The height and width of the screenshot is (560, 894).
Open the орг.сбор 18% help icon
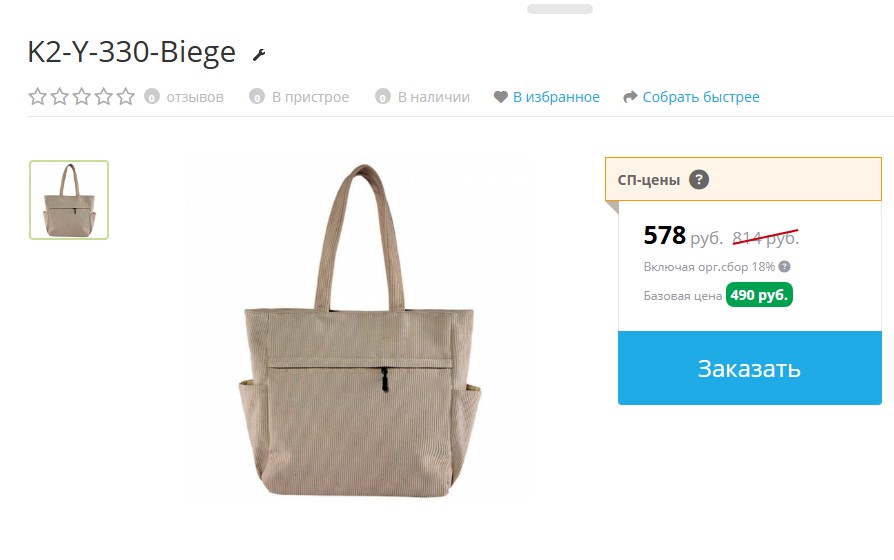pos(785,266)
